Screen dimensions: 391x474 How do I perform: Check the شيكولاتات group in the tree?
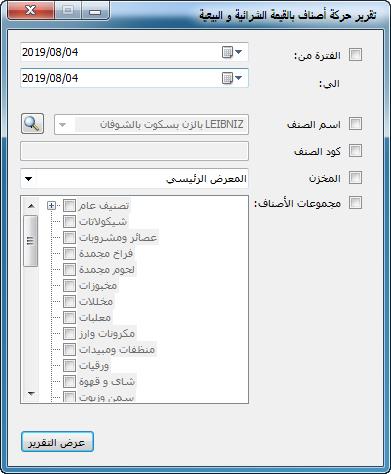[x=69, y=221]
